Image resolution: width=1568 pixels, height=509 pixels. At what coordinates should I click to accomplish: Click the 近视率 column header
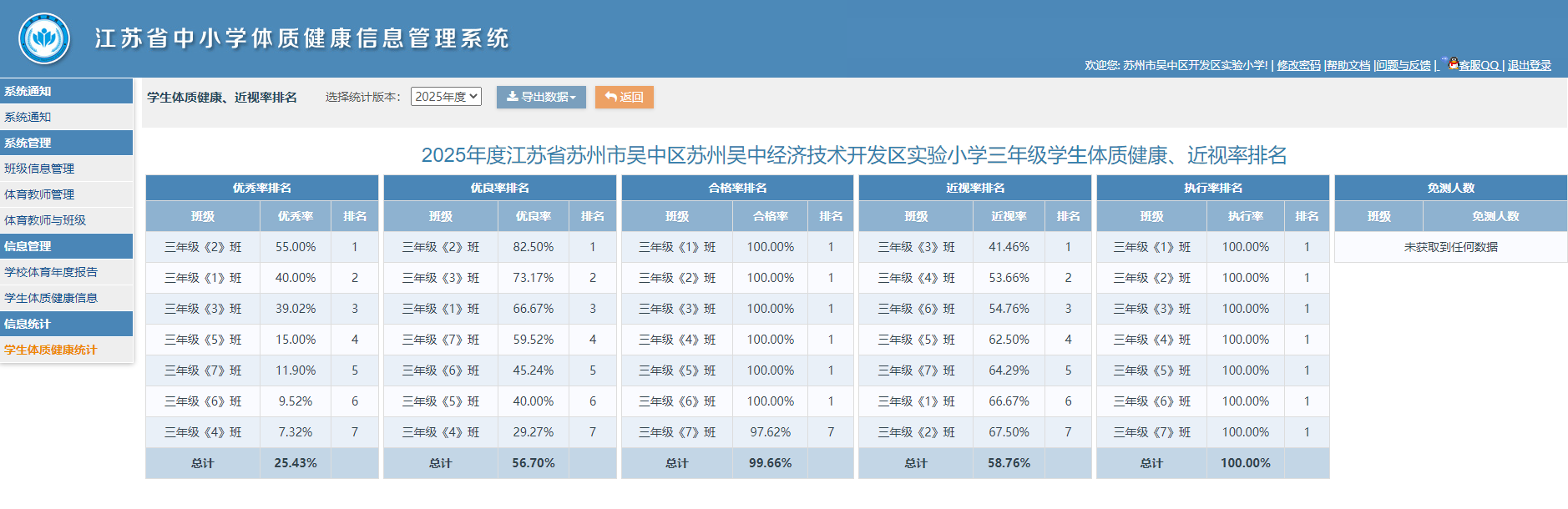pyautogui.click(x=1009, y=216)
